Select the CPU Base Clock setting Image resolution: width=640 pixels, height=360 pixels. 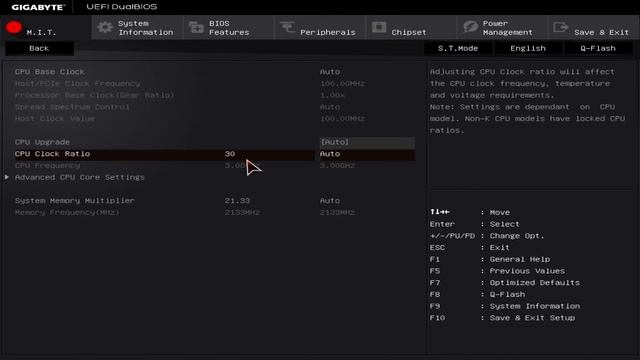[x=49, y=72]
